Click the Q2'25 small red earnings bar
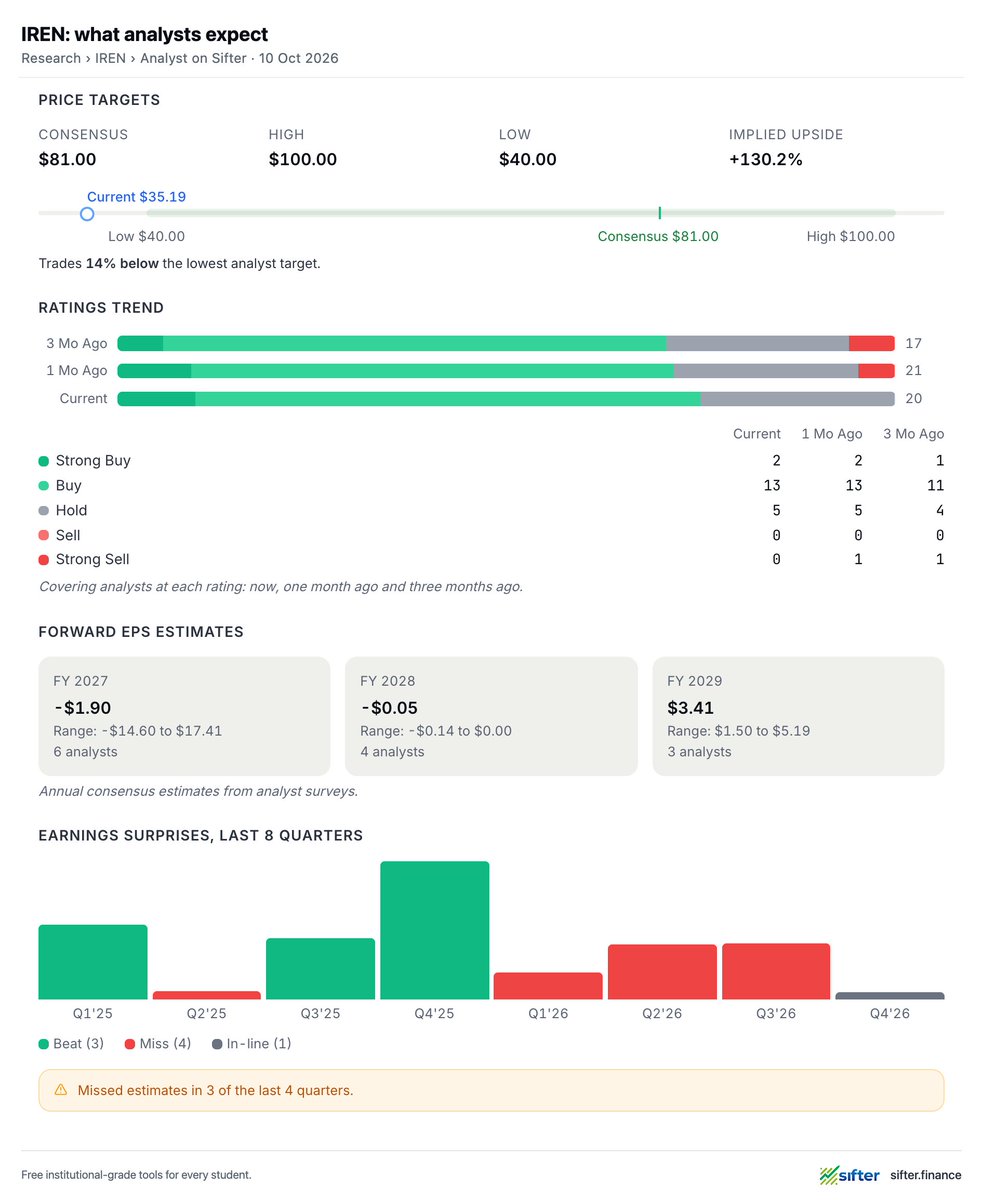The width and height of the screenshot is (983, 1200). pos(207,995)
